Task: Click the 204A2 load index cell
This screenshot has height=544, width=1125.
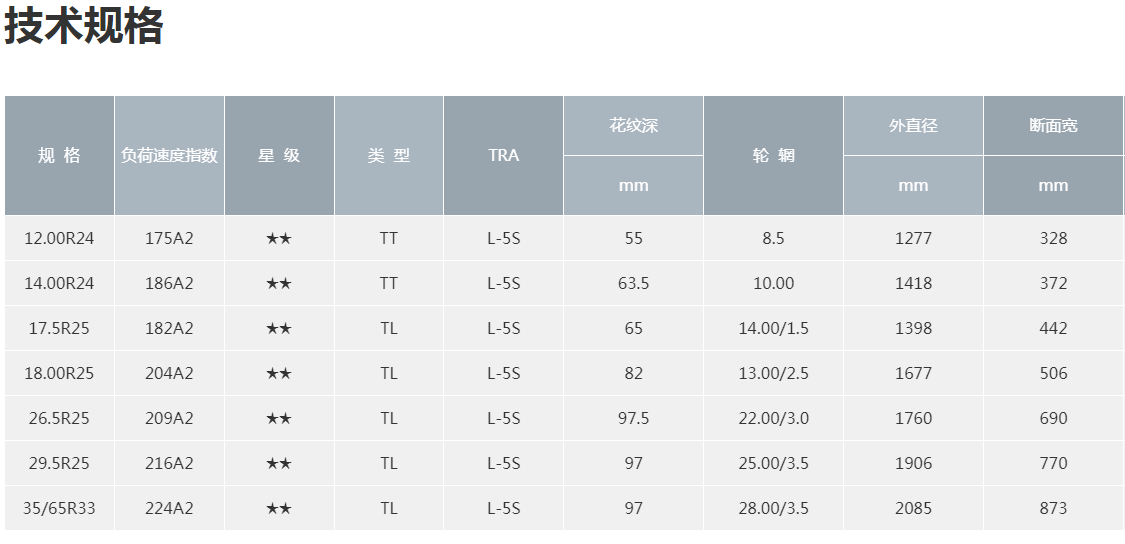Action: click(169, 373)
